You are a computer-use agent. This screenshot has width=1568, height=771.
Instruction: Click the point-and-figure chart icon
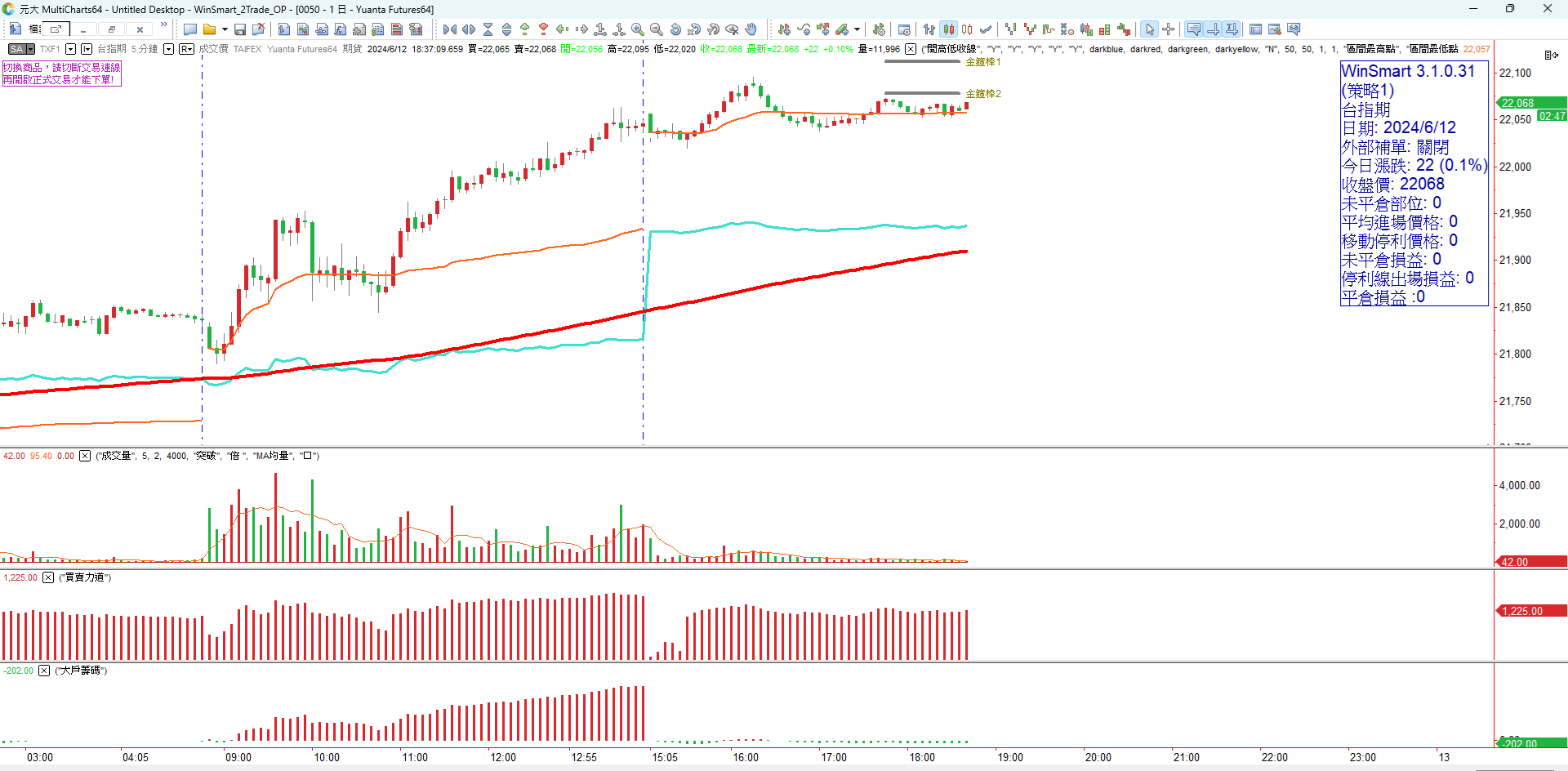1067,29
